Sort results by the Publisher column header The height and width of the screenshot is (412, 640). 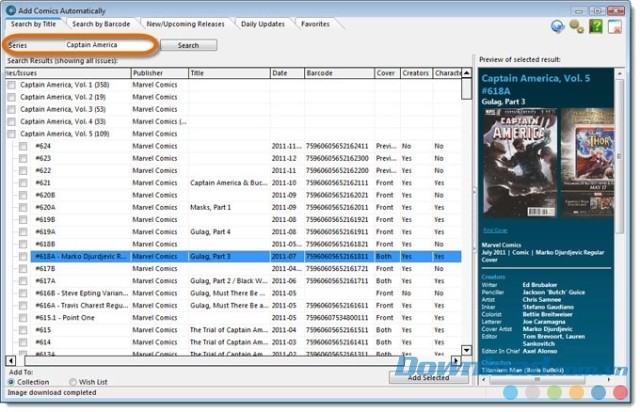coord(158,73)
